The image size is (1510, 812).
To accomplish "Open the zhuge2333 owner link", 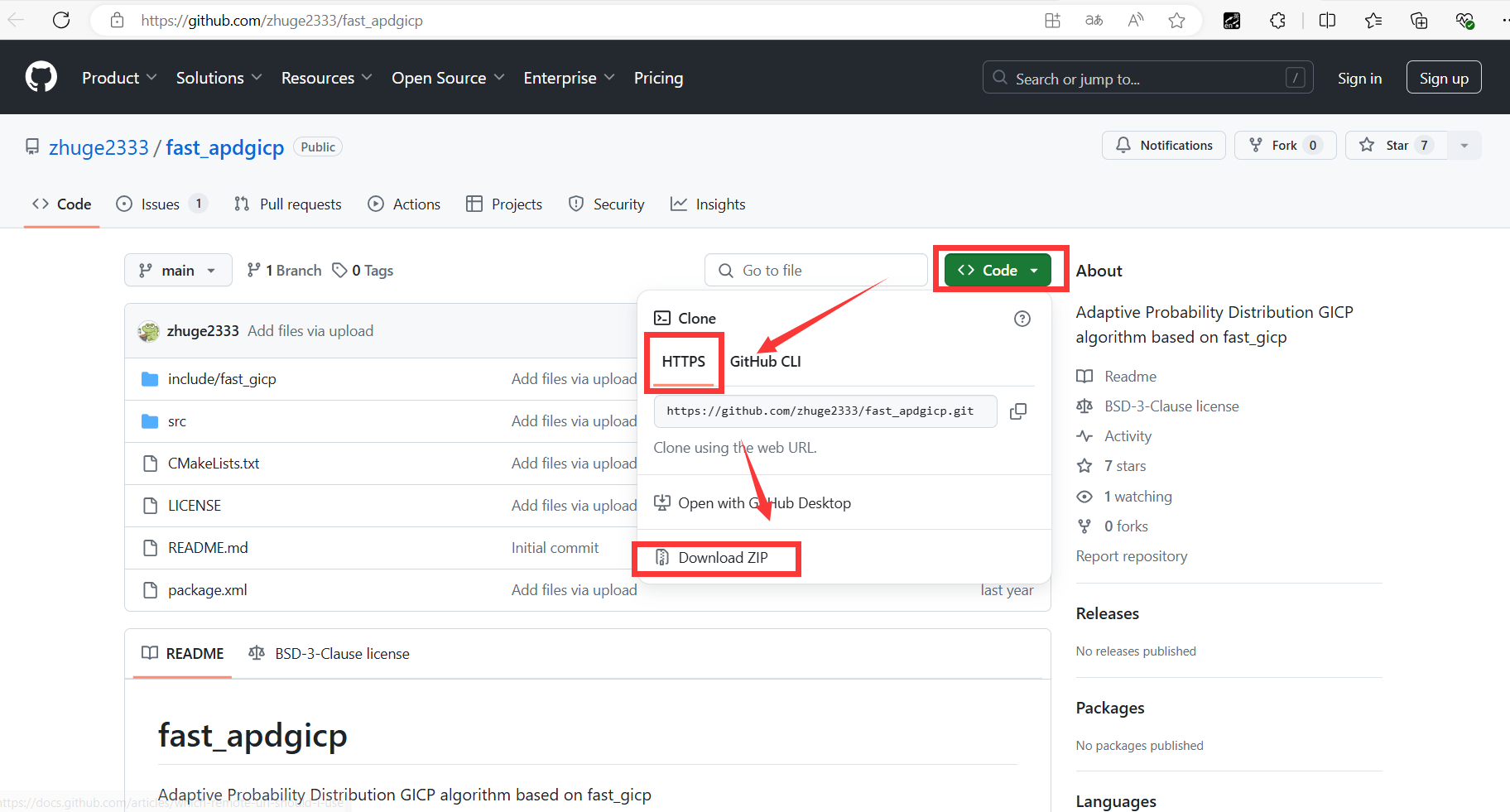I will tap(99, 147).
